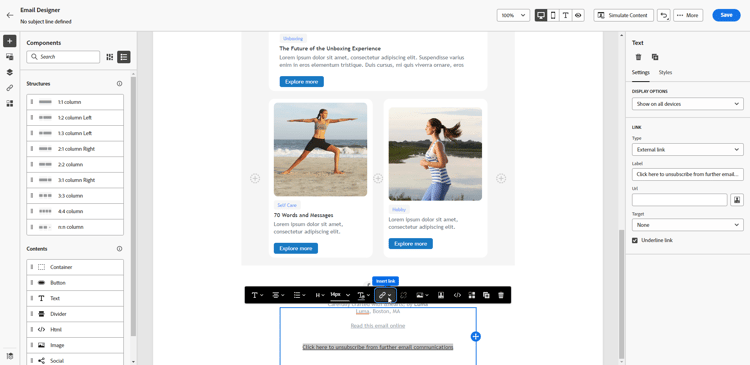Expand the External link type dropdown
750x365 pixels.
tap(687, 150)
